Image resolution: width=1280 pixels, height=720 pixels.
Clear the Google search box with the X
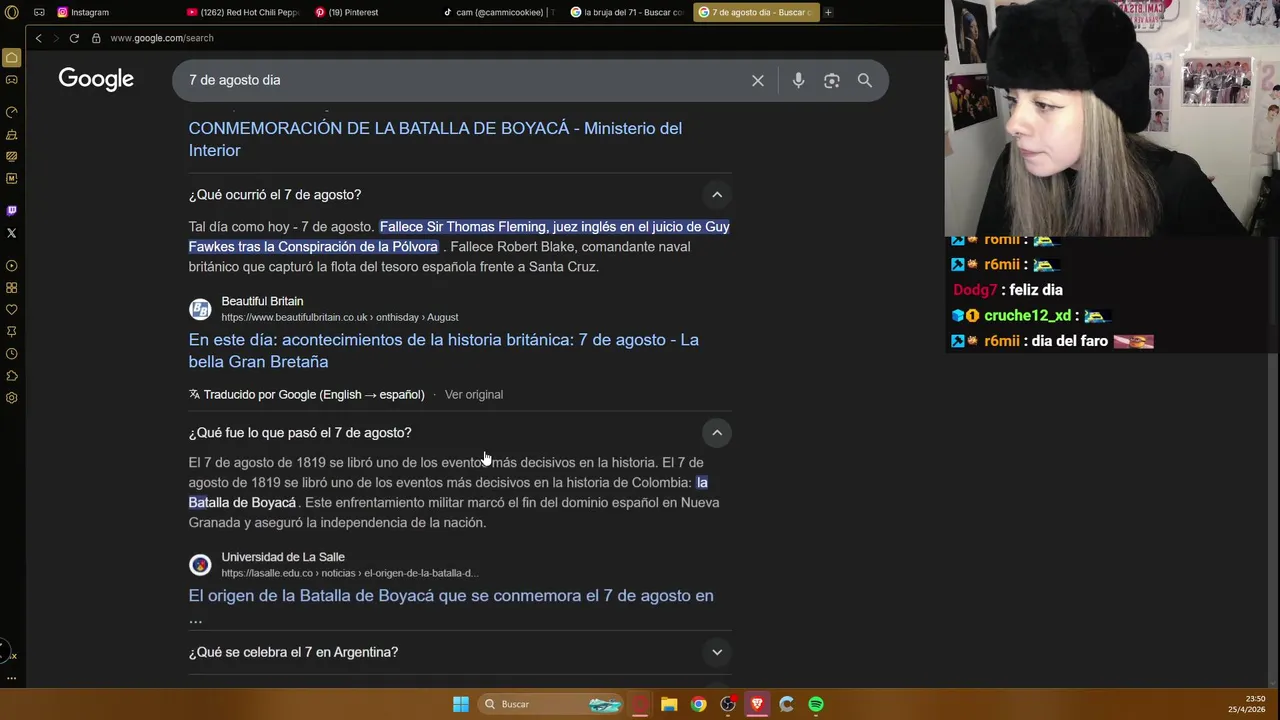point(758,81)
